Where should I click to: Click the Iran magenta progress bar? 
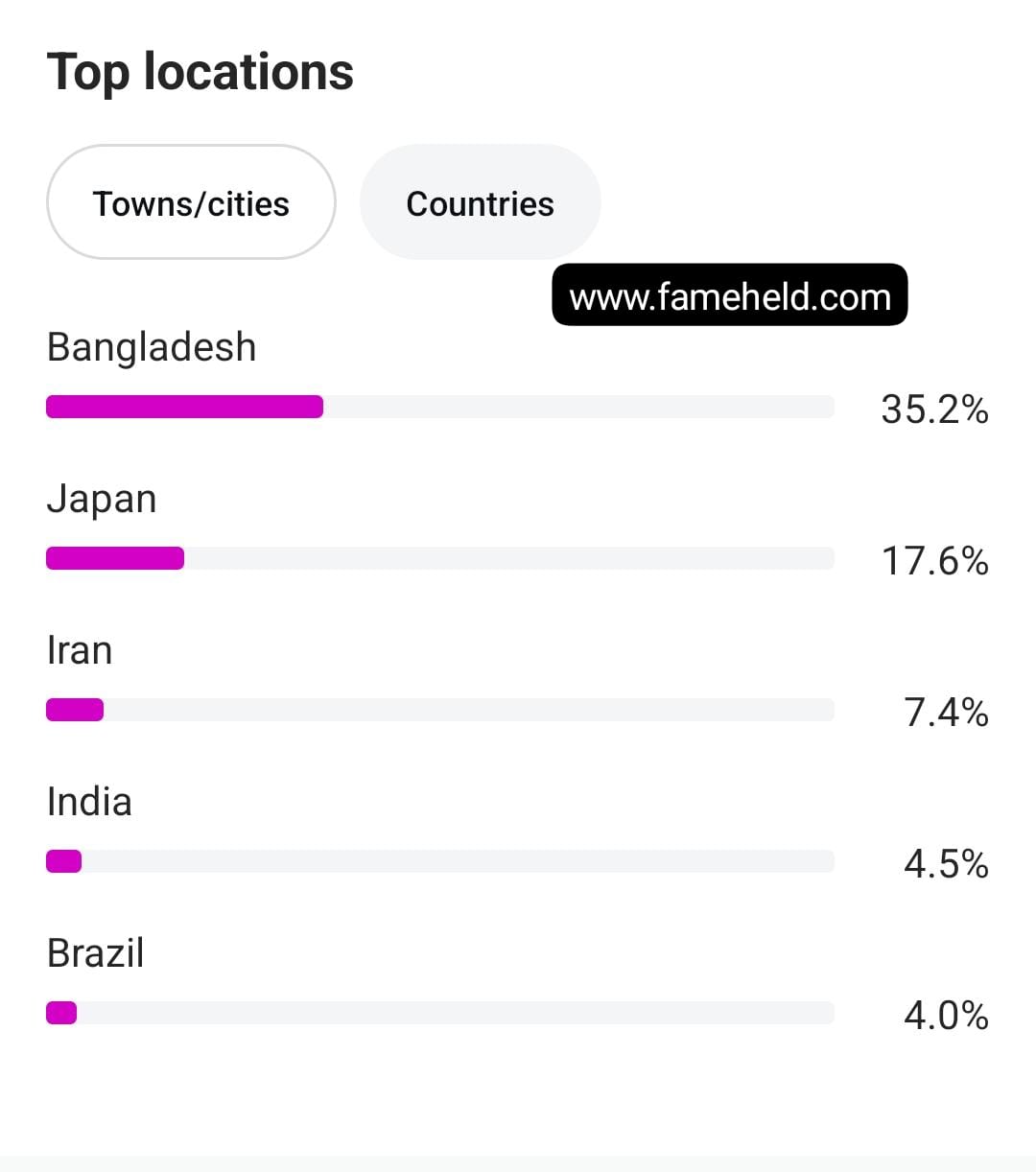(x=75, y=710)
